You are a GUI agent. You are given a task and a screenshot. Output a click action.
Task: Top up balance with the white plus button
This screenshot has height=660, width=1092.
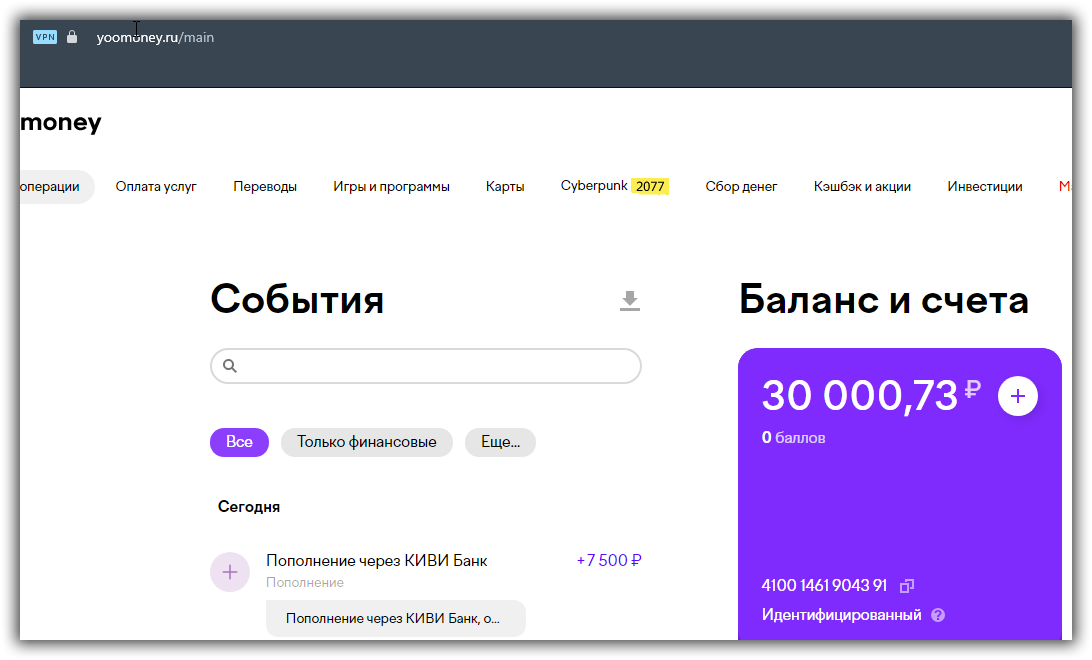(1017, 396)
